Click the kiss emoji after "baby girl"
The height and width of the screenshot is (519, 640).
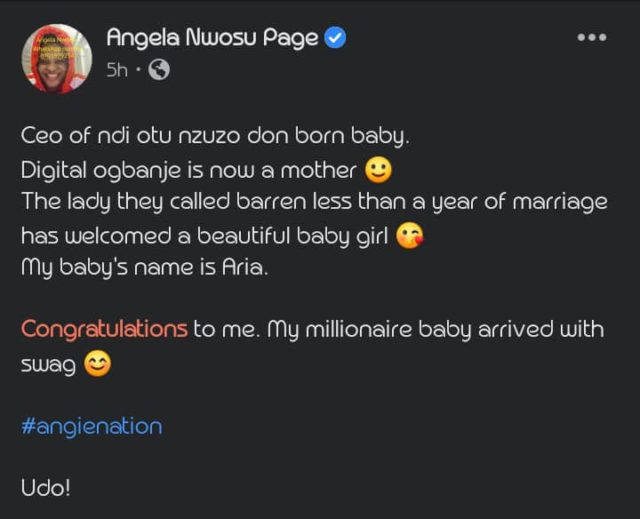pos(407,236)
